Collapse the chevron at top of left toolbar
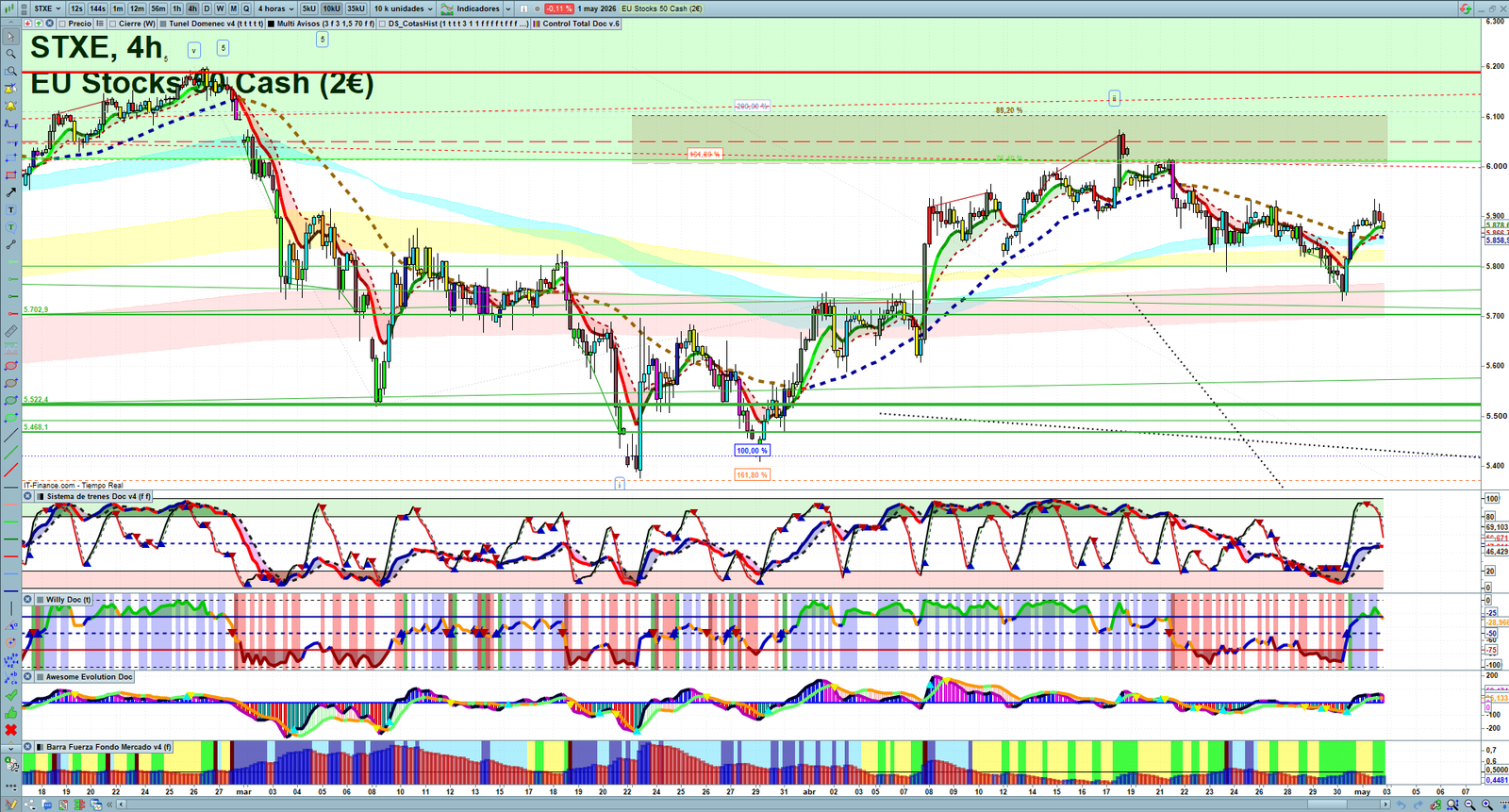1509x812 pixels. tap(10, 22)
